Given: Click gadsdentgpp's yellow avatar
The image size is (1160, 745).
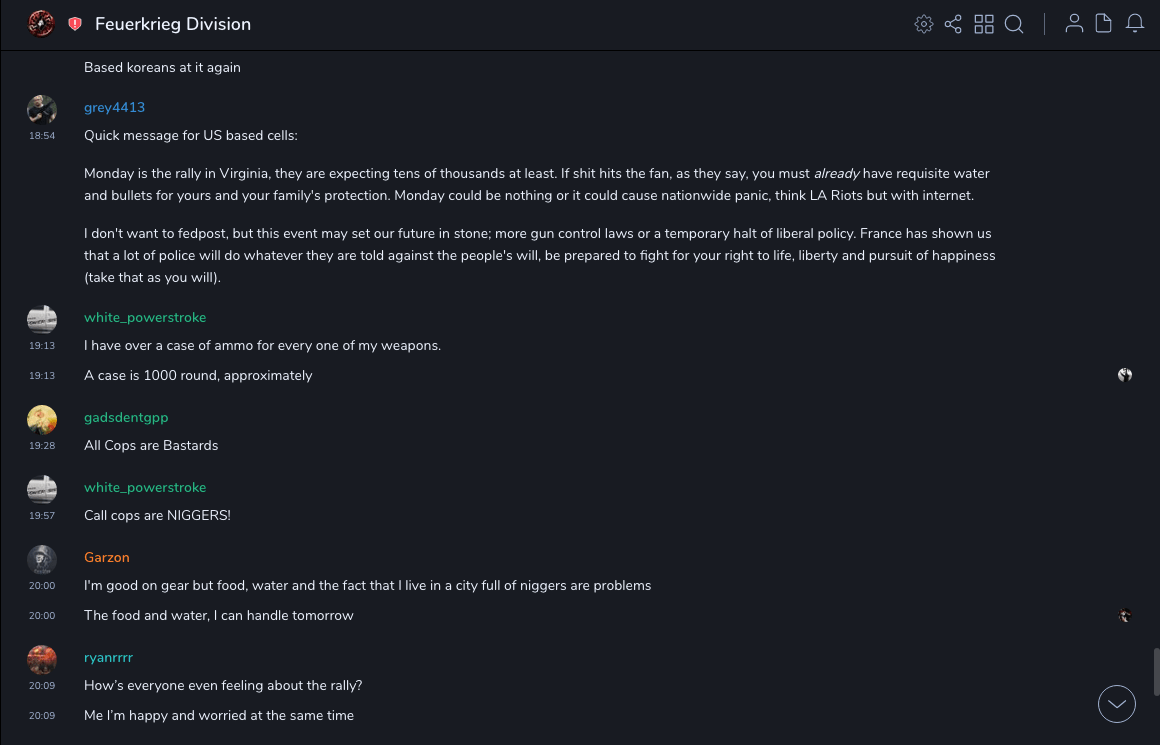Looking at the screenshot, I should 42,419.
